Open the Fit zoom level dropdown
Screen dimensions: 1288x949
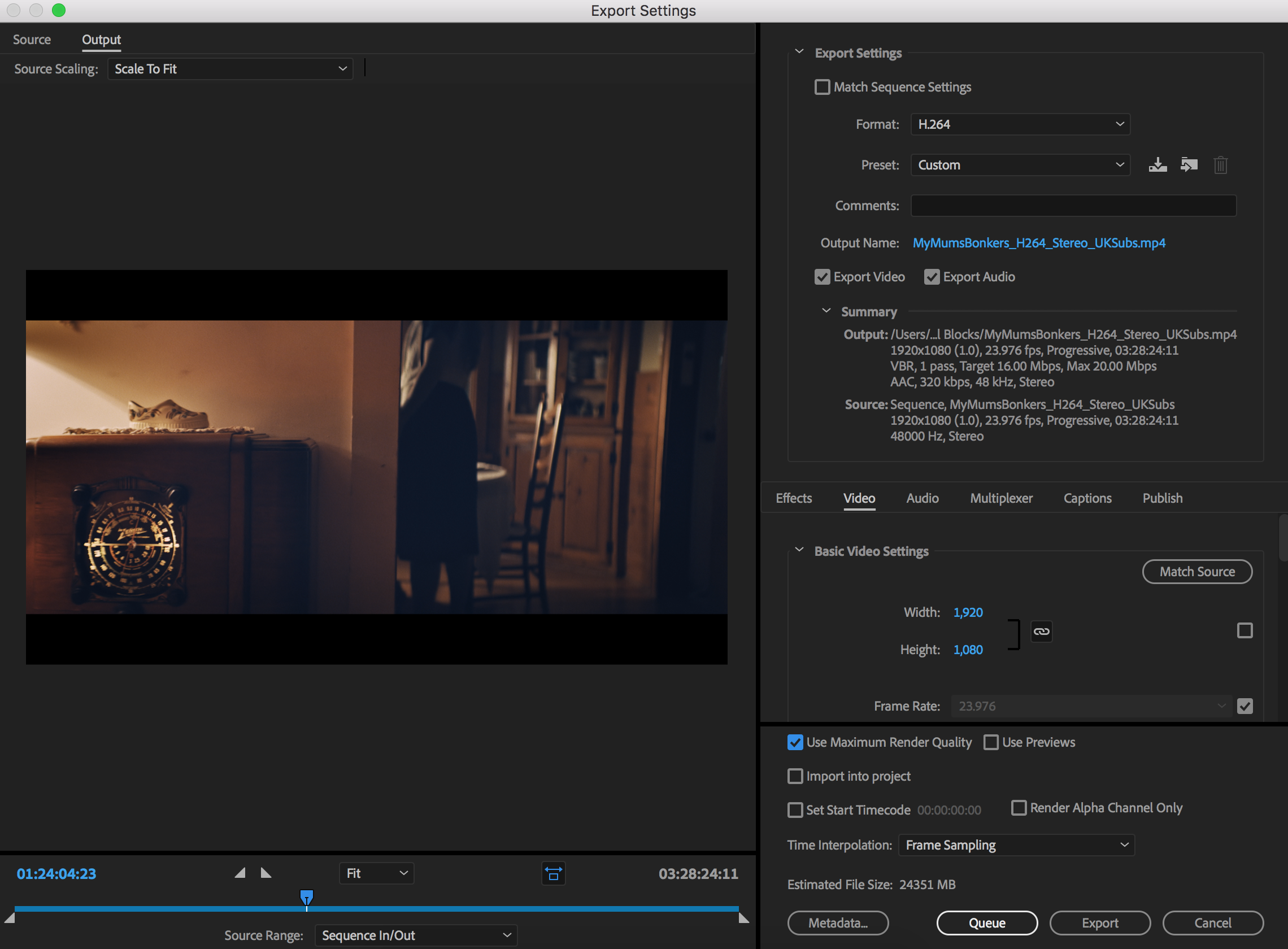[x=376, y=873]
